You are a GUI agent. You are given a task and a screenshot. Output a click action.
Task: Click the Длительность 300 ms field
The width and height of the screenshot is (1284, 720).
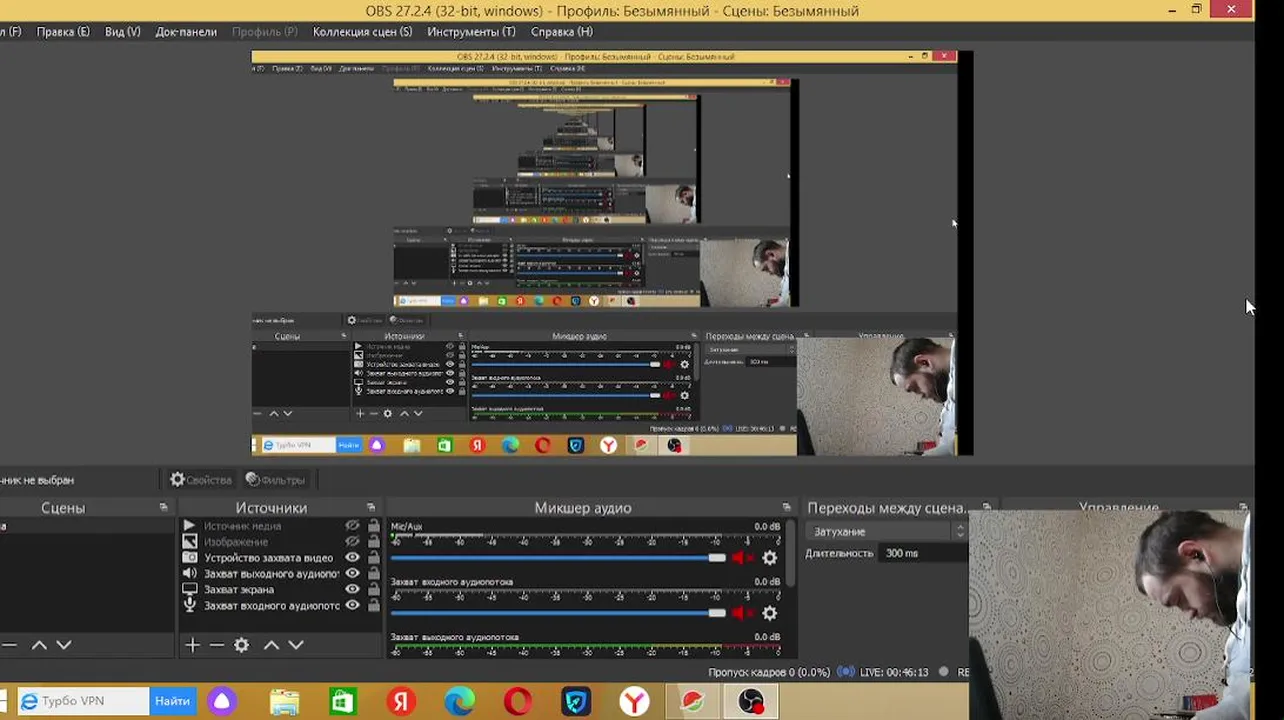click(924, 553)
